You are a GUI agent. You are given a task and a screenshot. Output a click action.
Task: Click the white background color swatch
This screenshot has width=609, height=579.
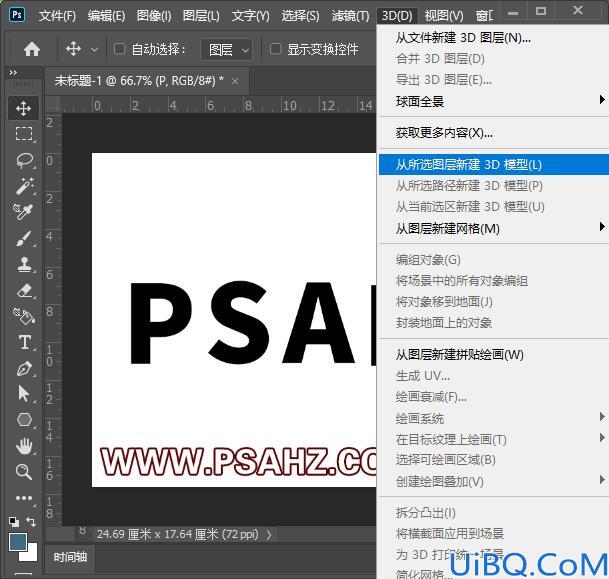tap(31, 555)
